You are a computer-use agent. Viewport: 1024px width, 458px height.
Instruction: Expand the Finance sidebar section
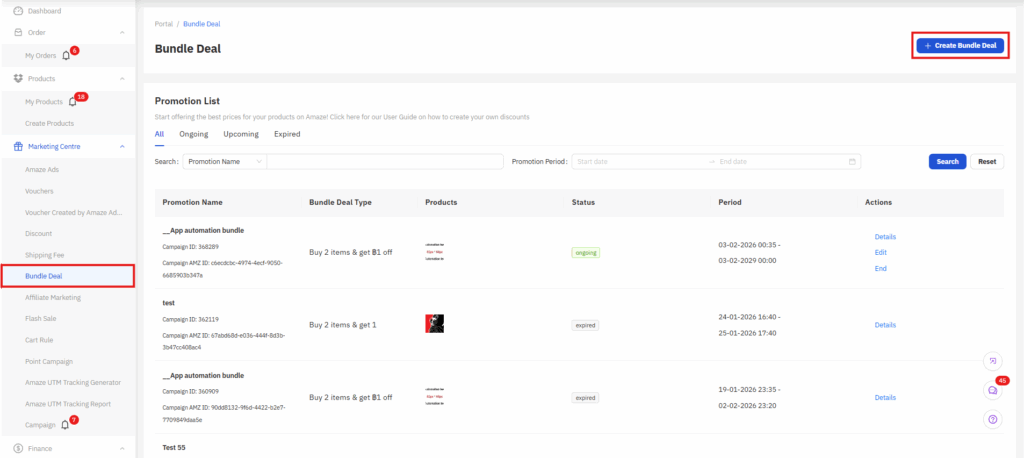122,448
